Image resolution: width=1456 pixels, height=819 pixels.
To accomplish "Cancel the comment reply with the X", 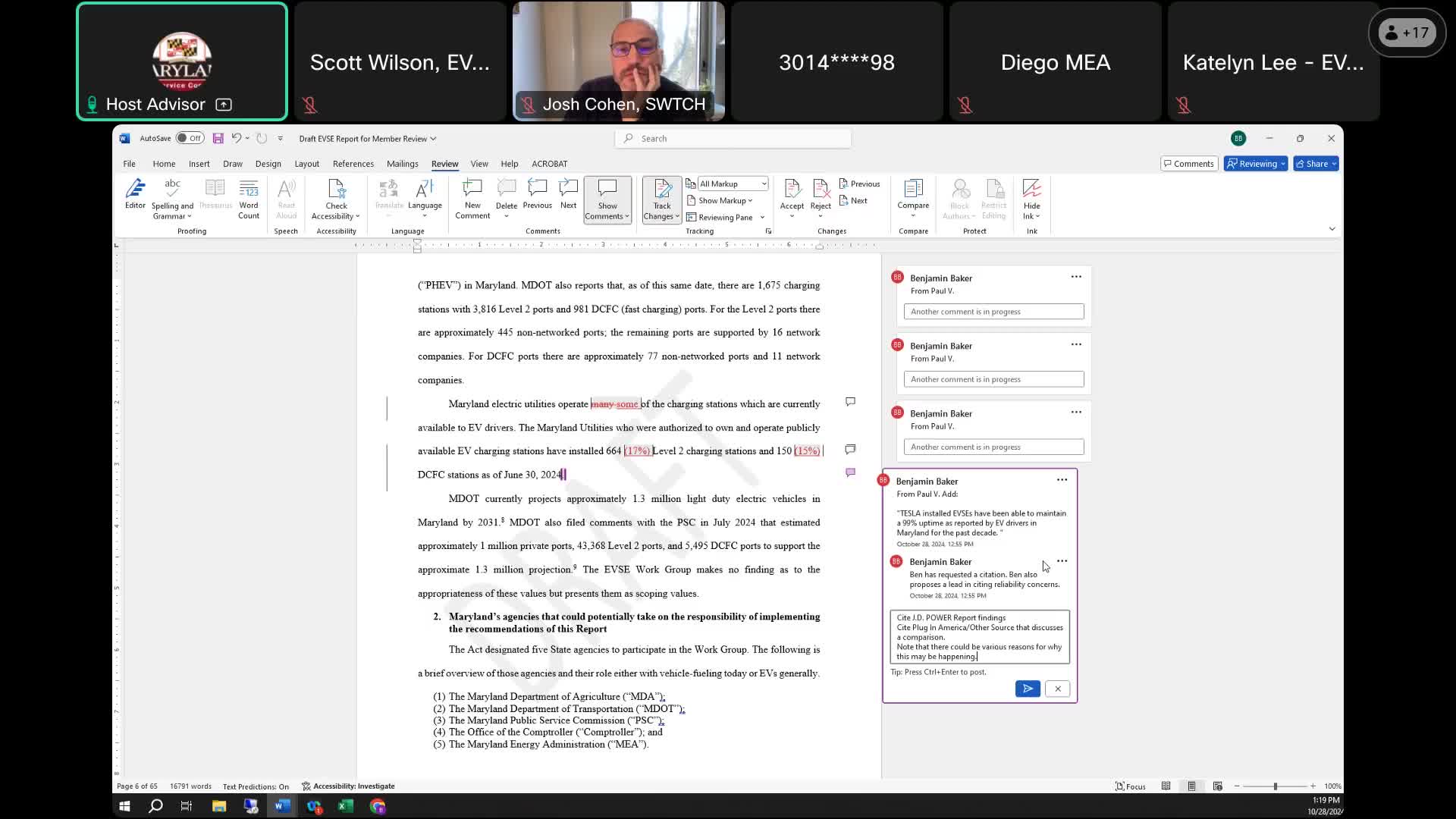I will 1058,689.
